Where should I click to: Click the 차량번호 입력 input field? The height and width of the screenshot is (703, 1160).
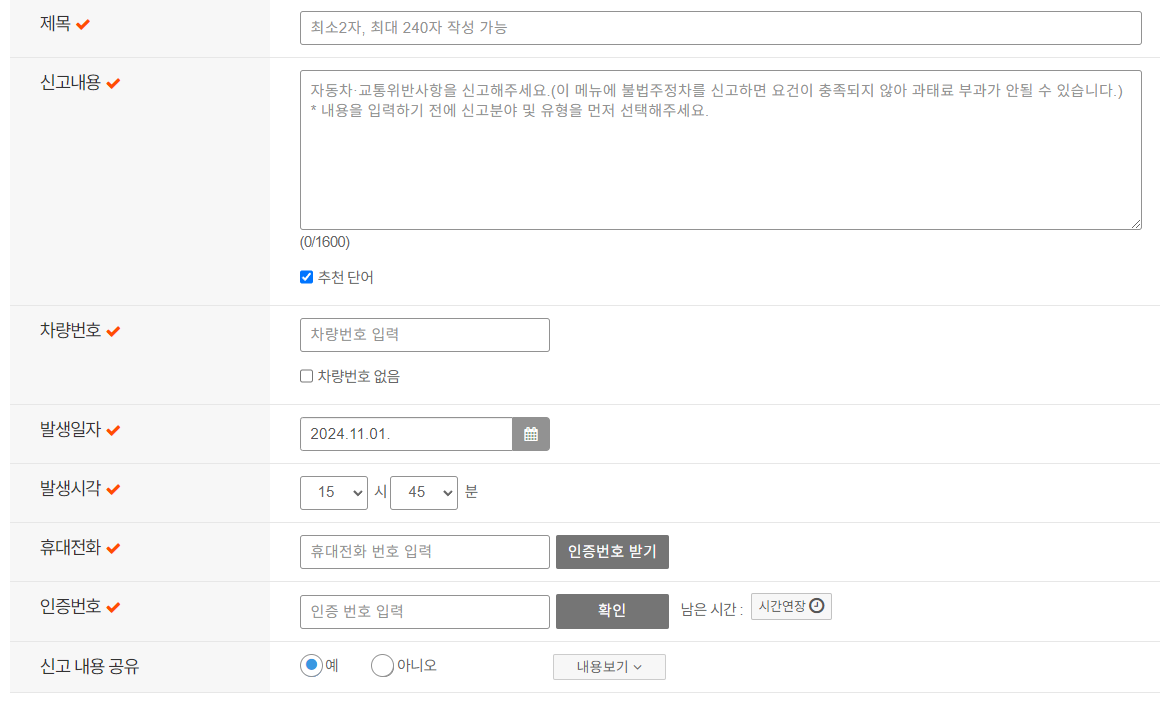point(424,334)
